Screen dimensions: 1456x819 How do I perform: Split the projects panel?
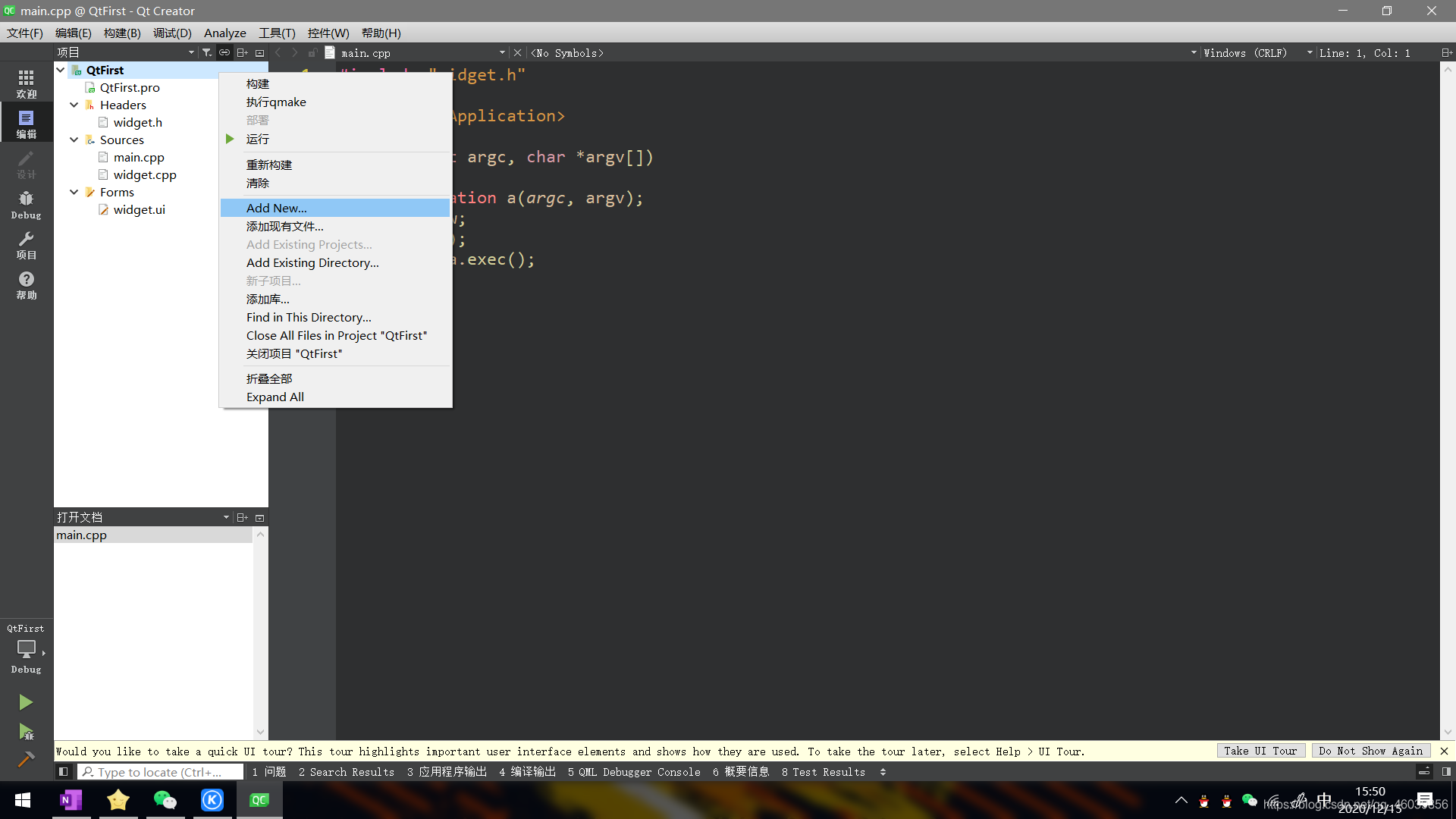[242, 52]
